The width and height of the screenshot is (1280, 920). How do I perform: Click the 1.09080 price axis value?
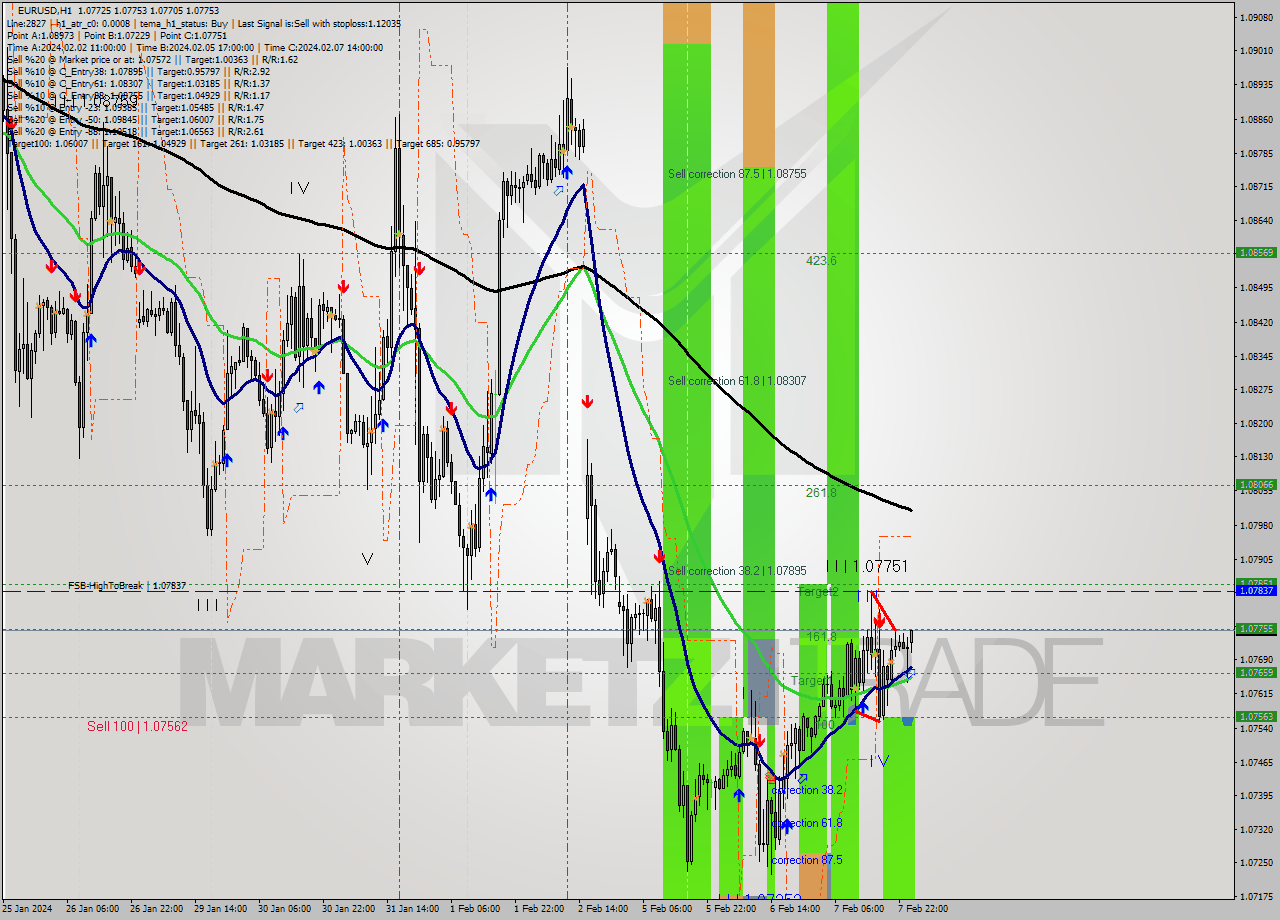[x=1256, y=17]
